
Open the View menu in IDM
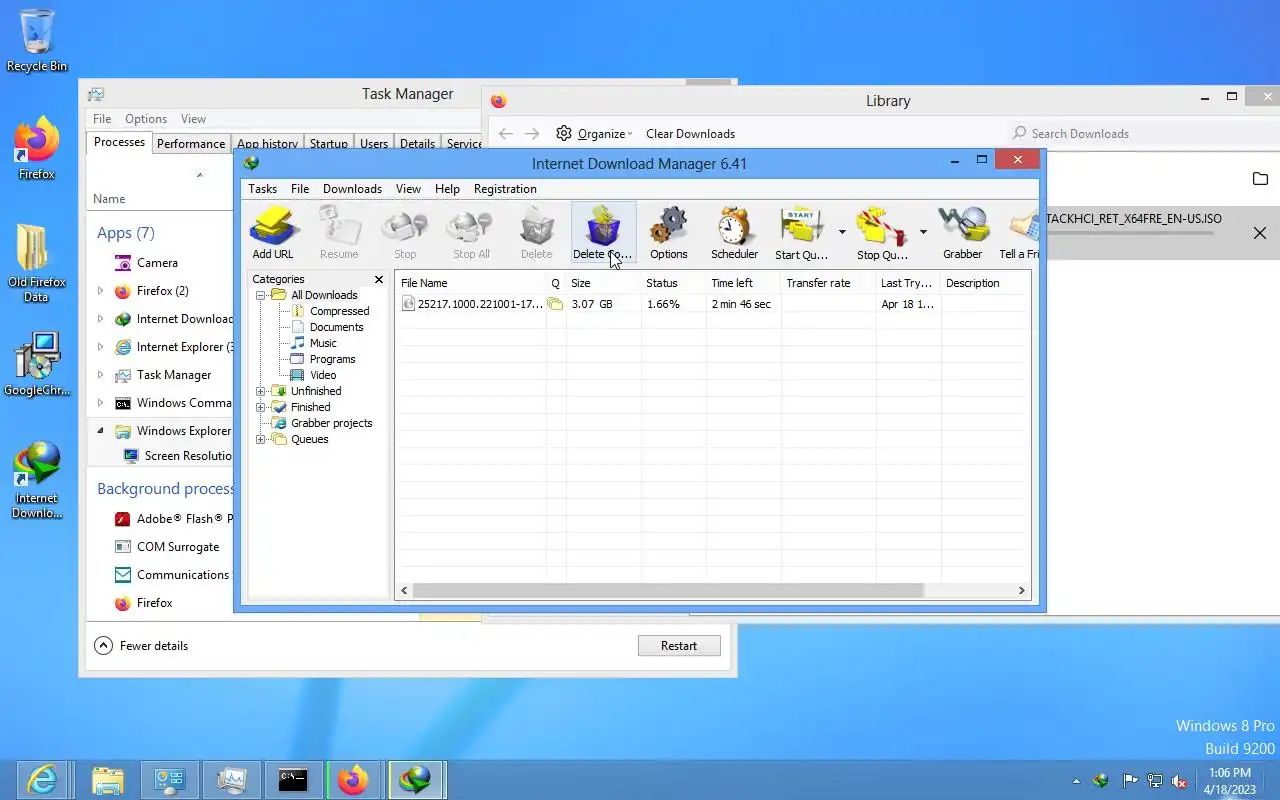tap(408, 189)
